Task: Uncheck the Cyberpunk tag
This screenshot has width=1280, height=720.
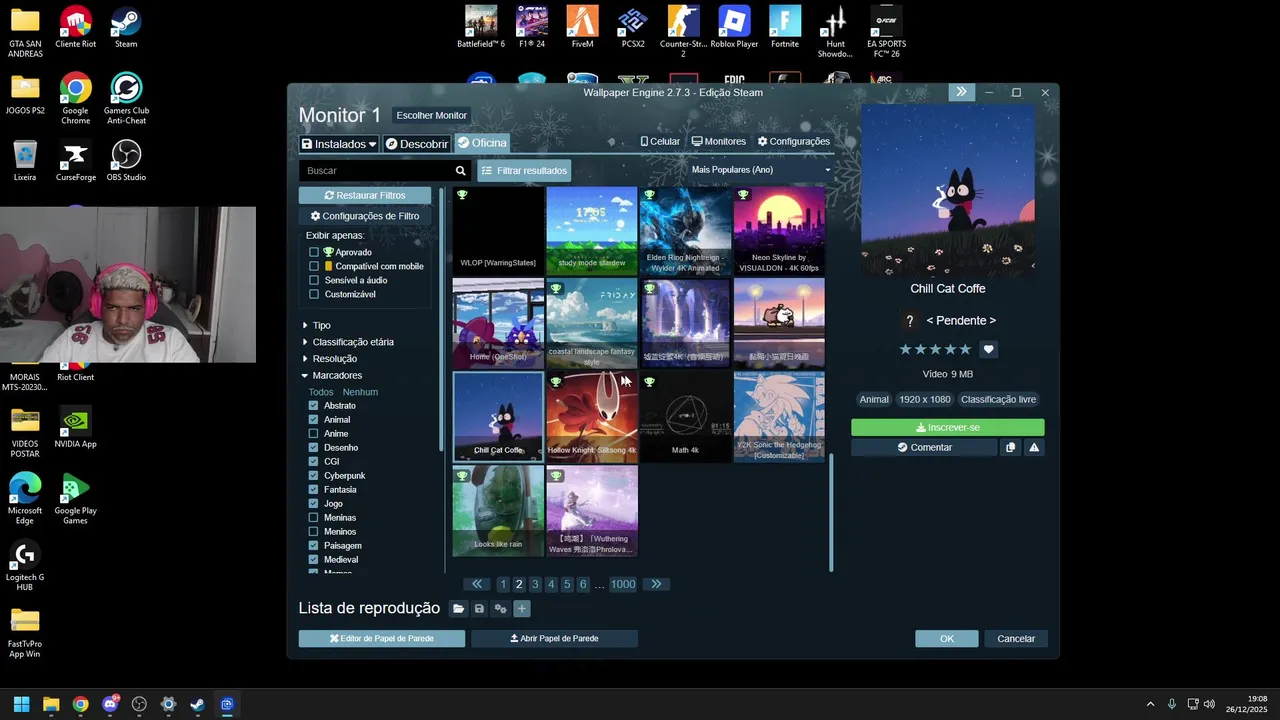Action: (x=313, y=476)
